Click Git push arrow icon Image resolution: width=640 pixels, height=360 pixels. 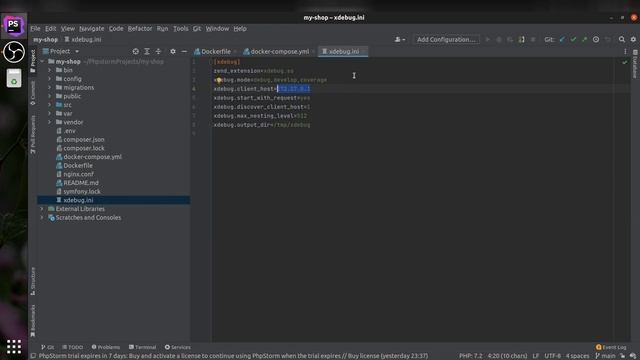tap(584, 40)
